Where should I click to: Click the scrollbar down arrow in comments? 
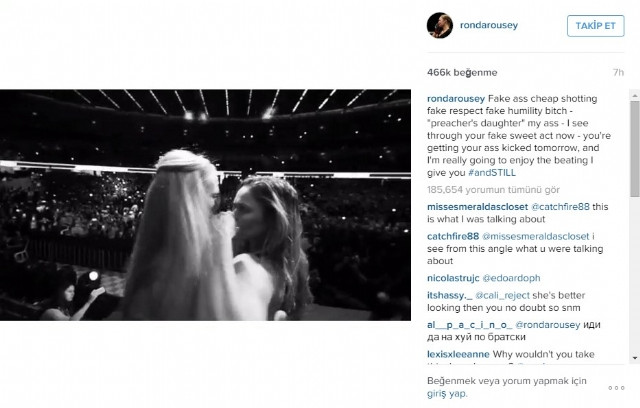click(635, 358)
